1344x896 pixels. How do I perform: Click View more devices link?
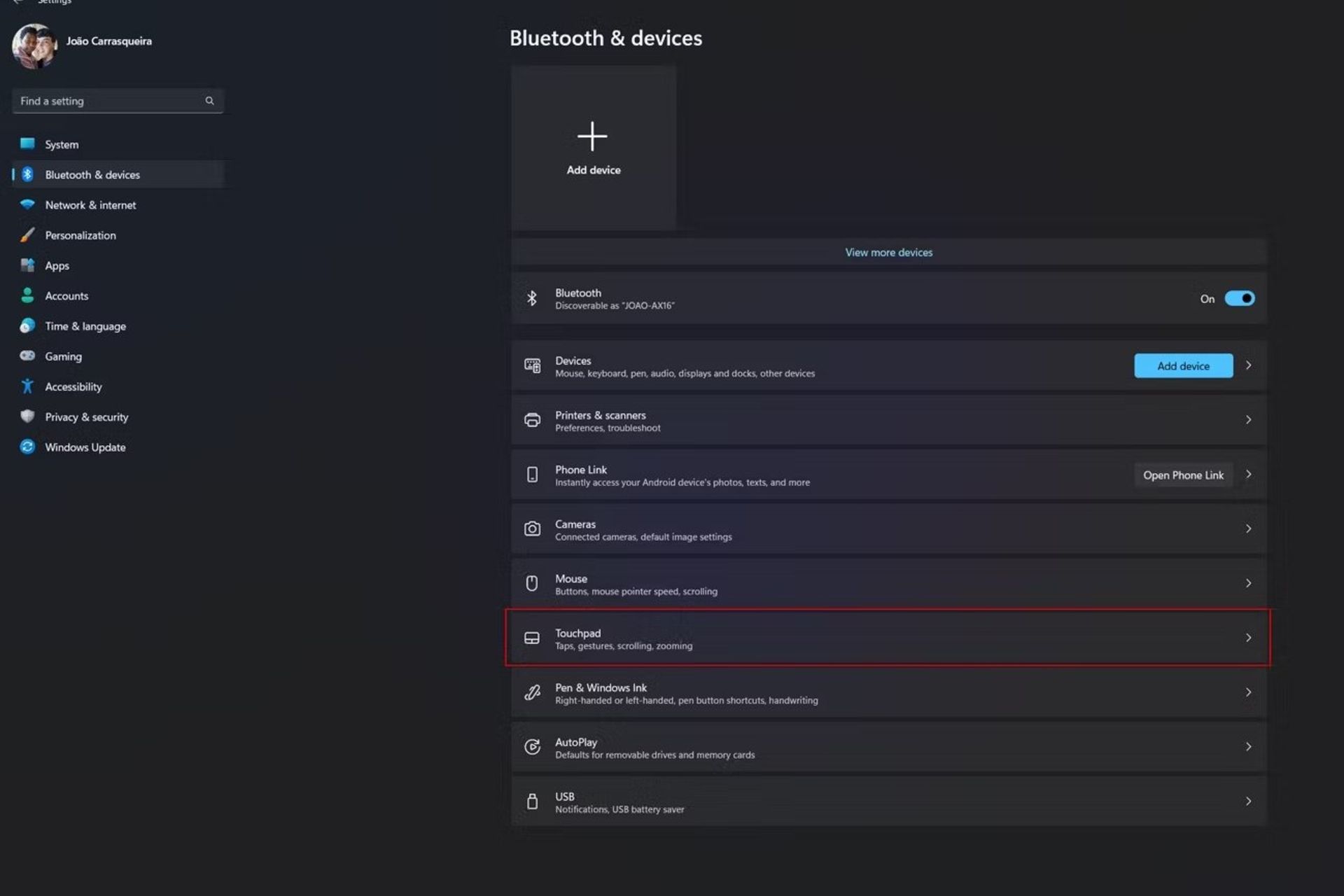(x=889, y=252)
